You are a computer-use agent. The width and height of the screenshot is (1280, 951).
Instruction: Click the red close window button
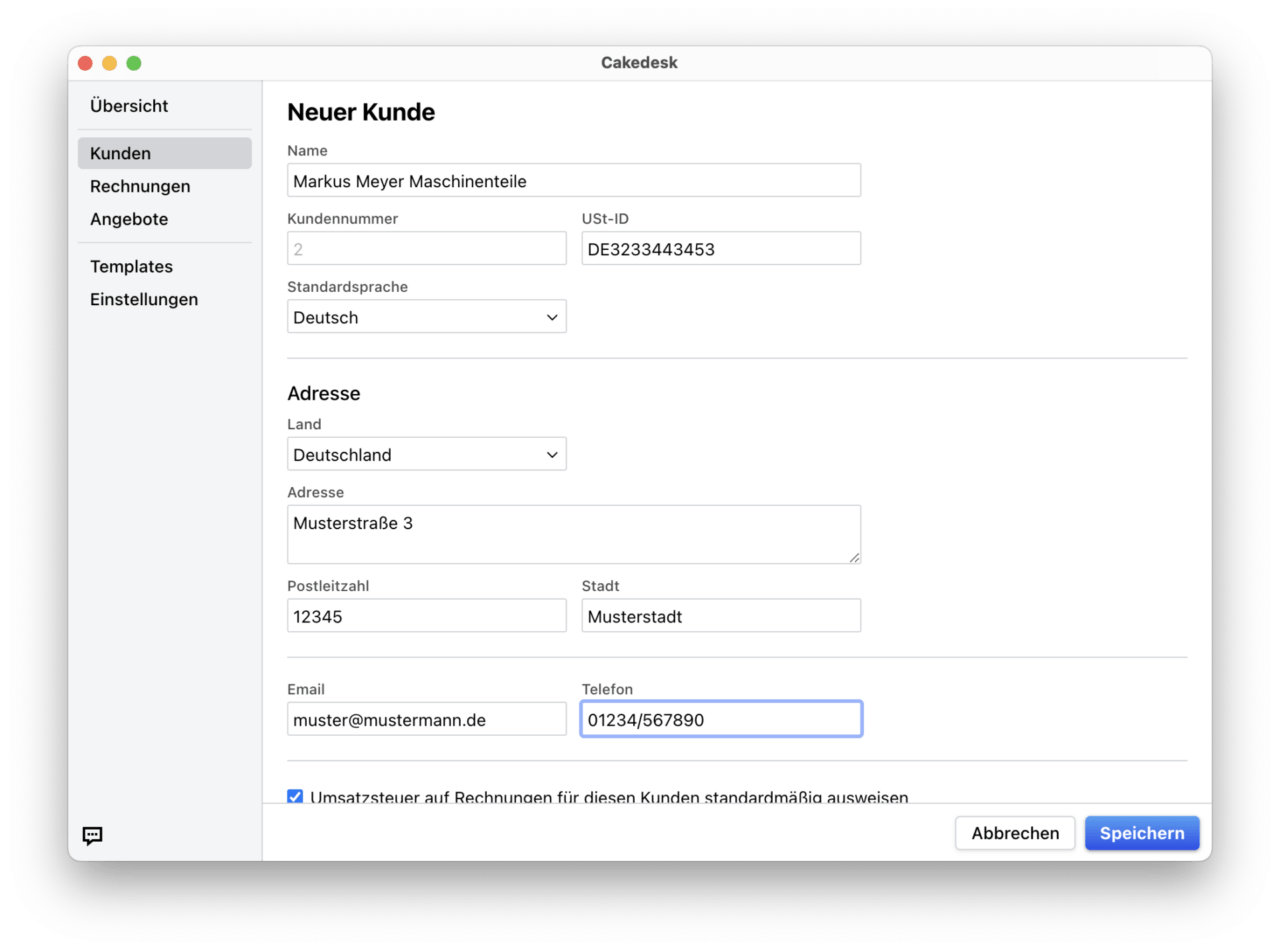coord(85,63)
